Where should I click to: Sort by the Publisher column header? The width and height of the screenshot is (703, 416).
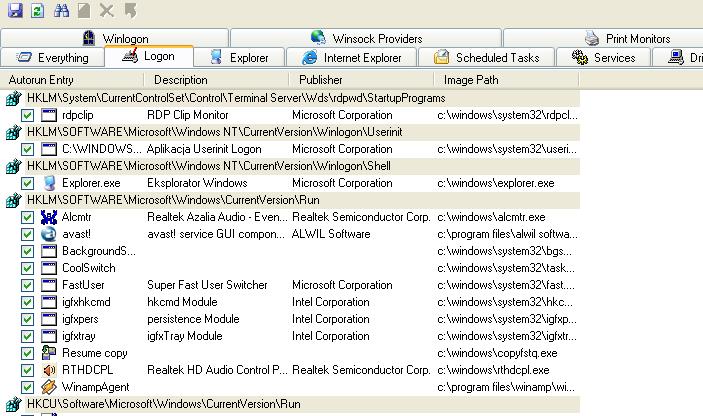click(x=361, y=80)
